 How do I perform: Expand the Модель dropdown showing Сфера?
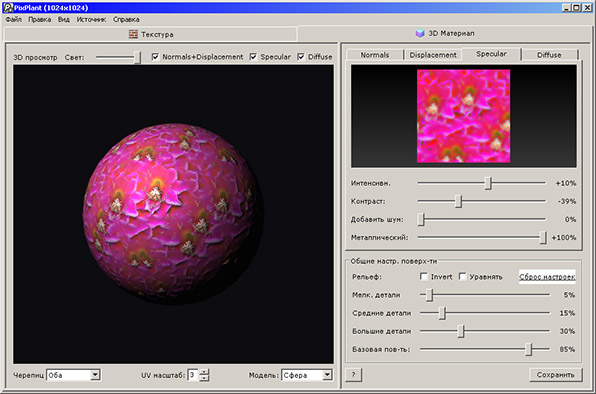[307, 375]
